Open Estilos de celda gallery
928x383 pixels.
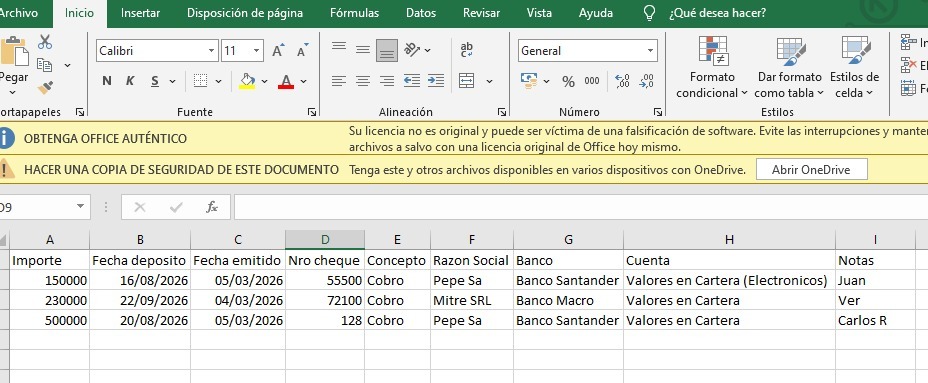855,67
